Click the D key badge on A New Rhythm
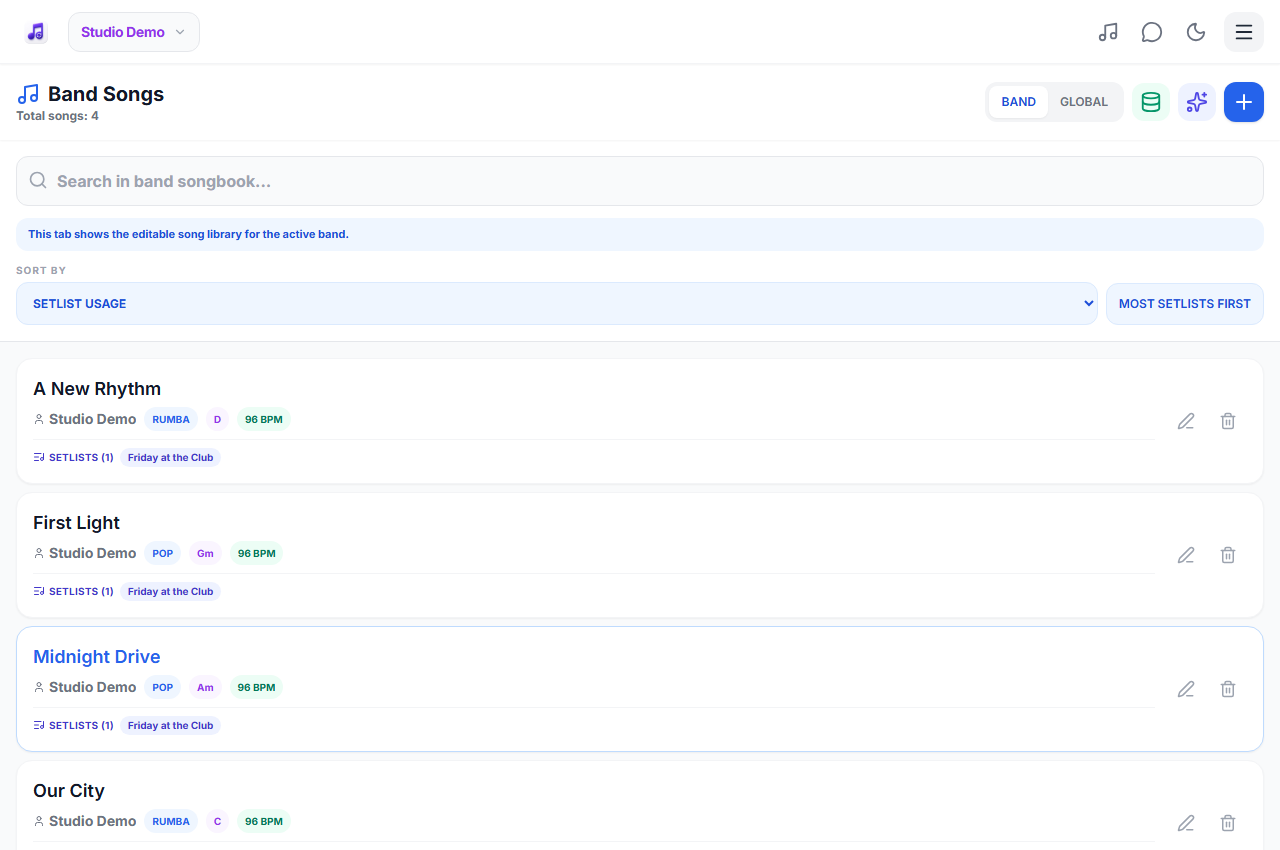 (217, 420)
